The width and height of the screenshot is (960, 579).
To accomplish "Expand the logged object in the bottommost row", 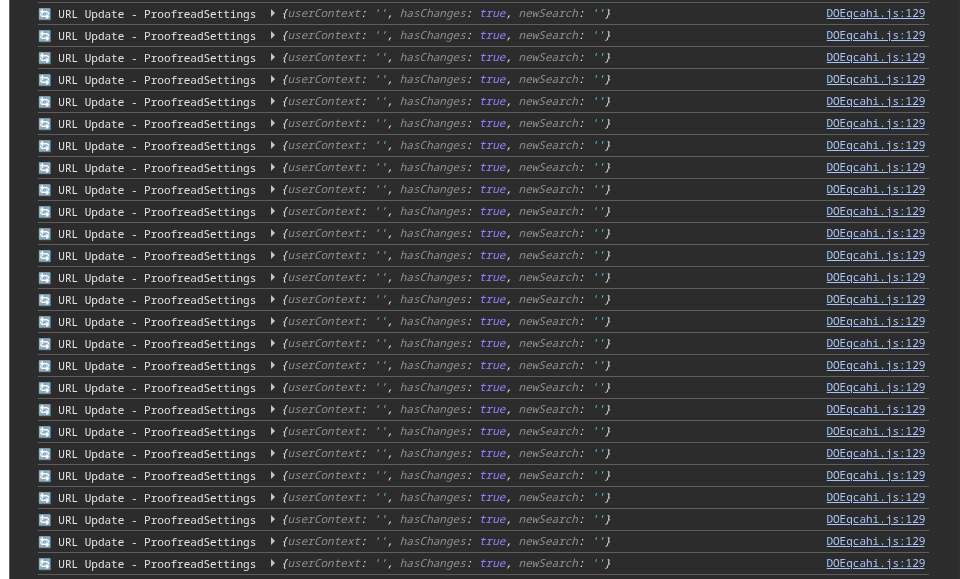I will tap(272, 564).
